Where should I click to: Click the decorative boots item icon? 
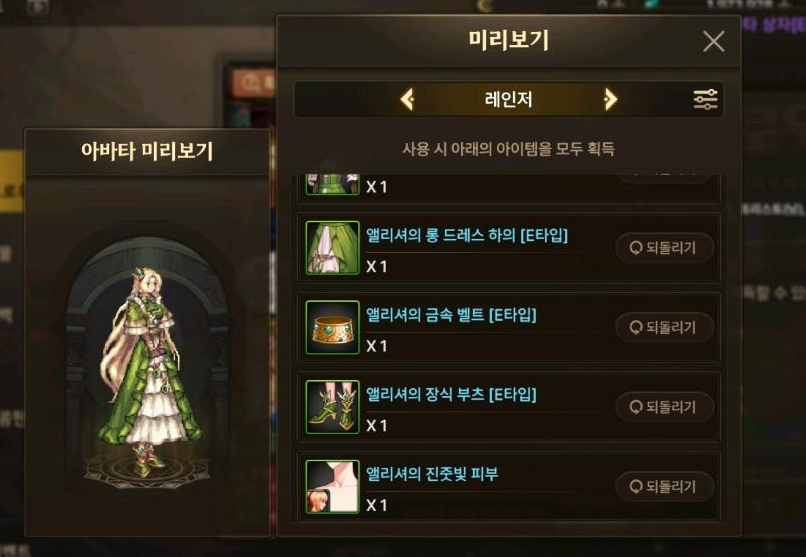(333, 407)
